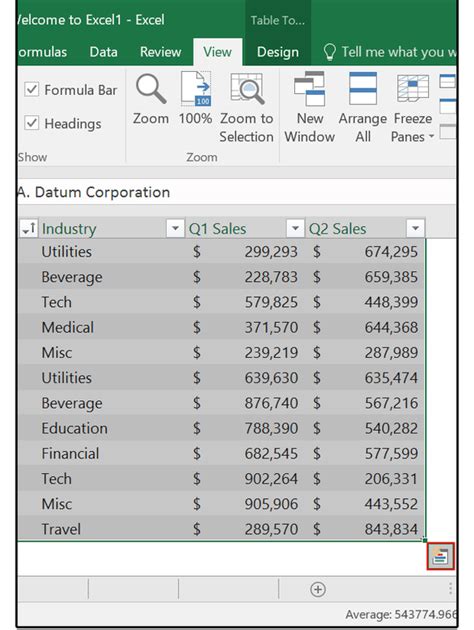Click the Arrange All icon

(363, 89)
